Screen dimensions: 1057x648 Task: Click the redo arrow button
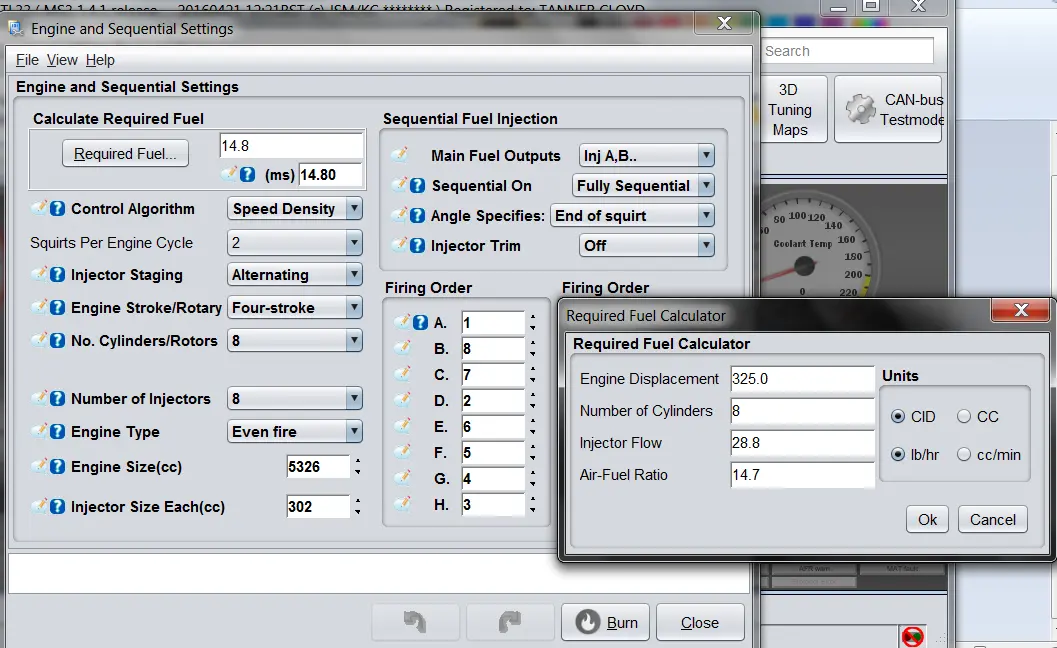(510, 622)
